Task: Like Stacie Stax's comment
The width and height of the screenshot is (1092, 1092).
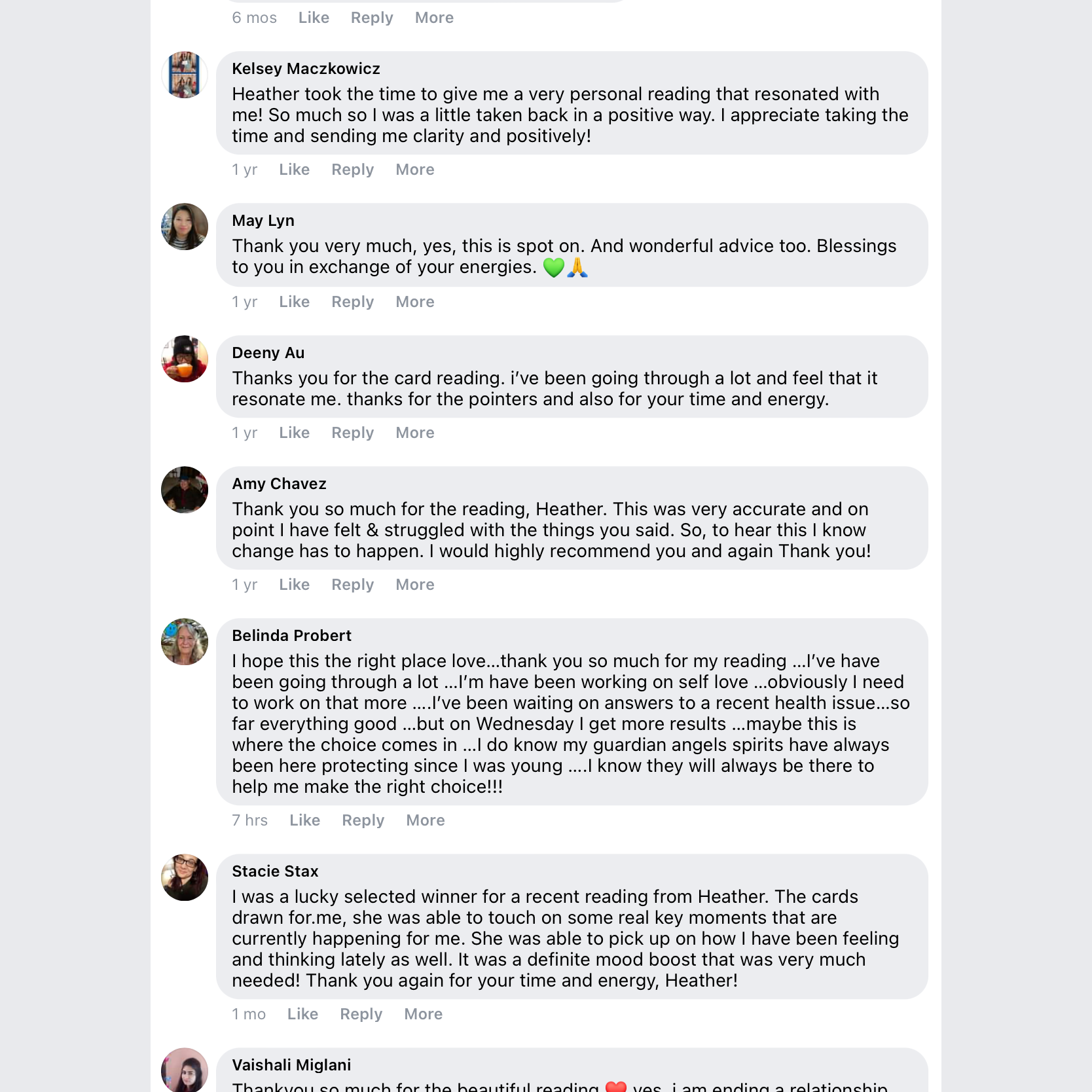Action: point(302,1014)
